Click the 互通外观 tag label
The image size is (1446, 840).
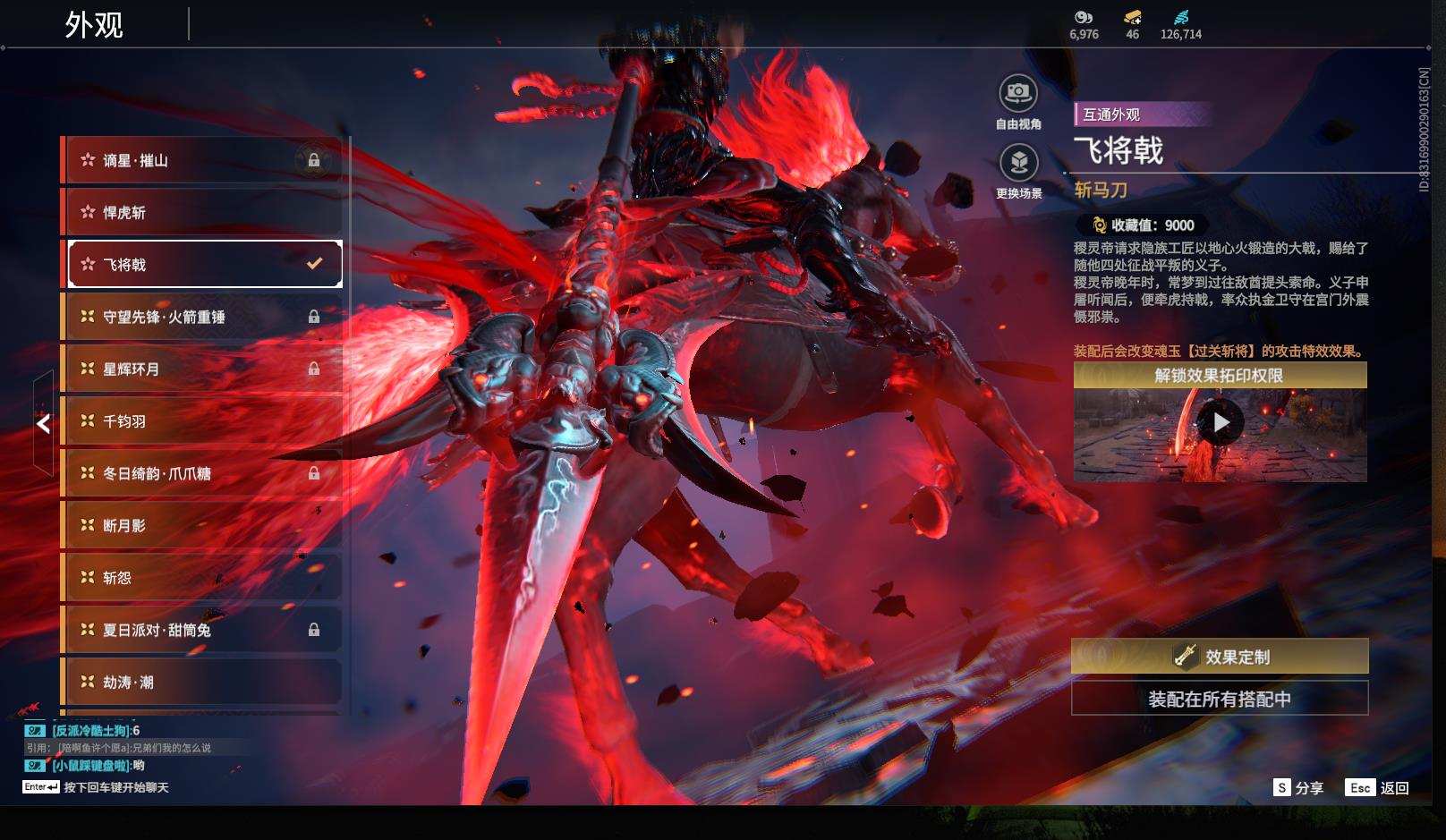click(x=1111, y=115)
